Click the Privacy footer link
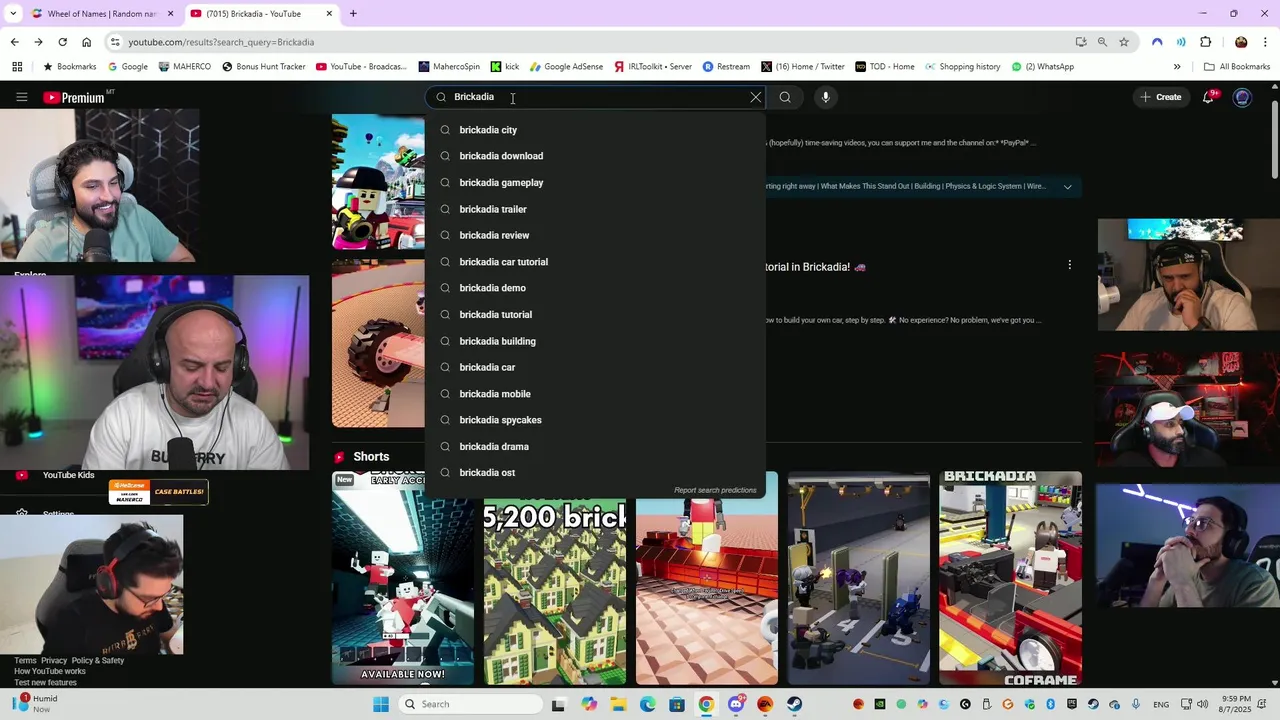This screenshot has width=1280, height=720. click(54, 660)
